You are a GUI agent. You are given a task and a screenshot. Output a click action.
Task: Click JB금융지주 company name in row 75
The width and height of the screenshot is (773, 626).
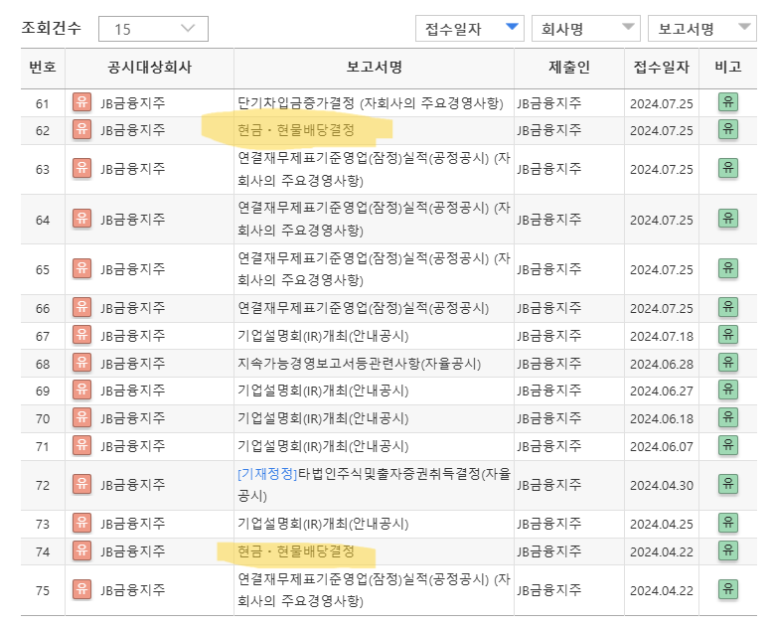click(x=133, y=590)
